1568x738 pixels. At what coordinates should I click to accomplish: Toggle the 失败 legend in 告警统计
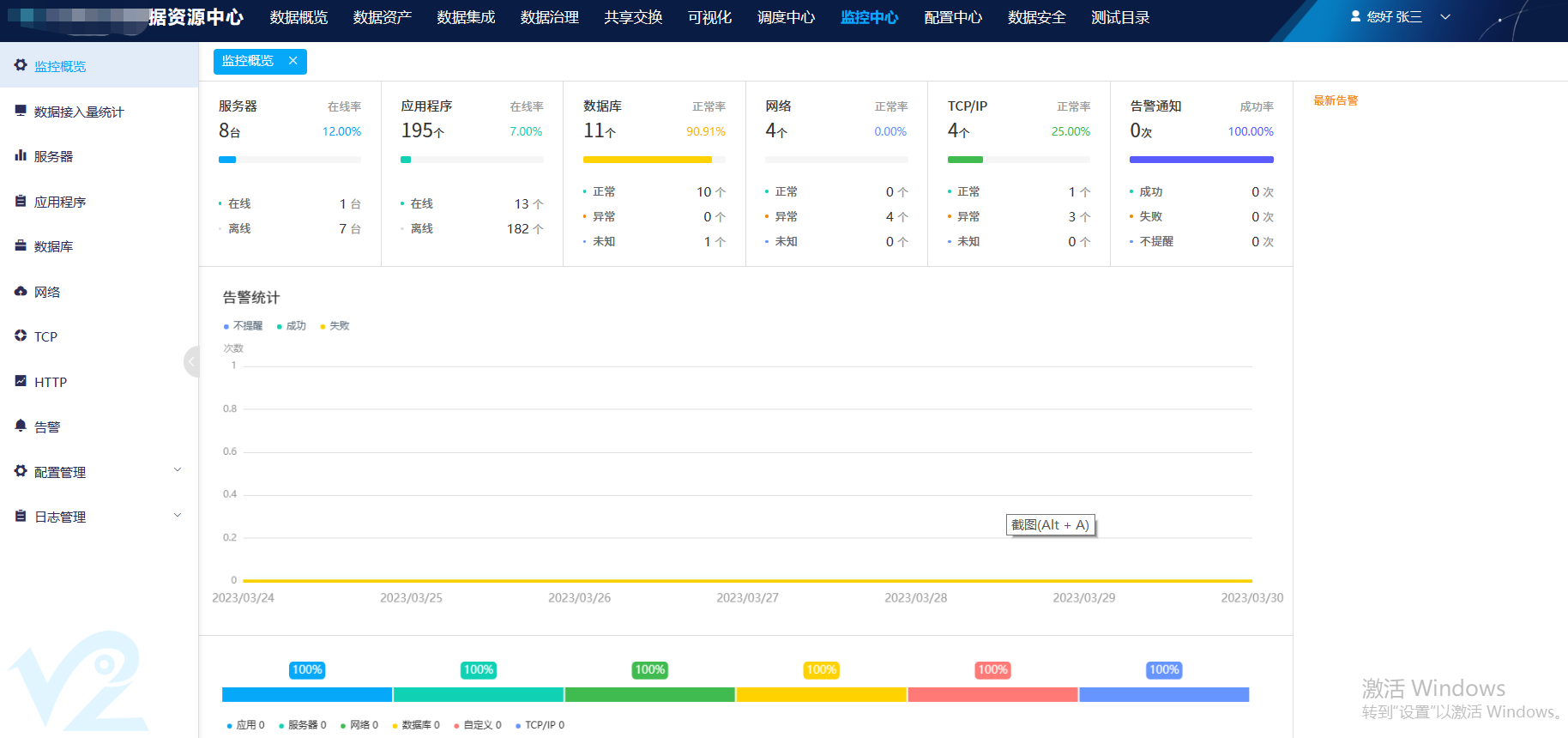tap(335, 326)
